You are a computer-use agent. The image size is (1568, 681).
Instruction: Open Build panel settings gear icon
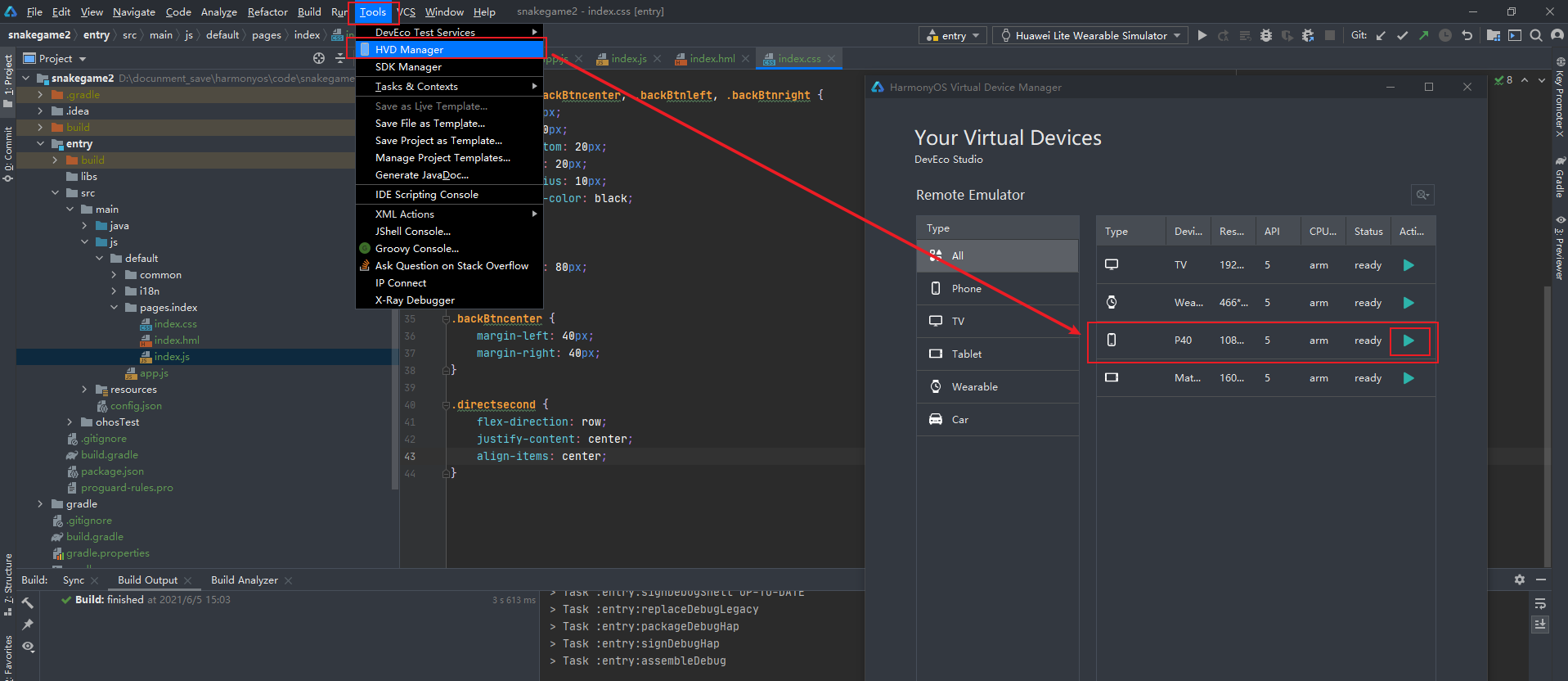[x=1519, y=580]
